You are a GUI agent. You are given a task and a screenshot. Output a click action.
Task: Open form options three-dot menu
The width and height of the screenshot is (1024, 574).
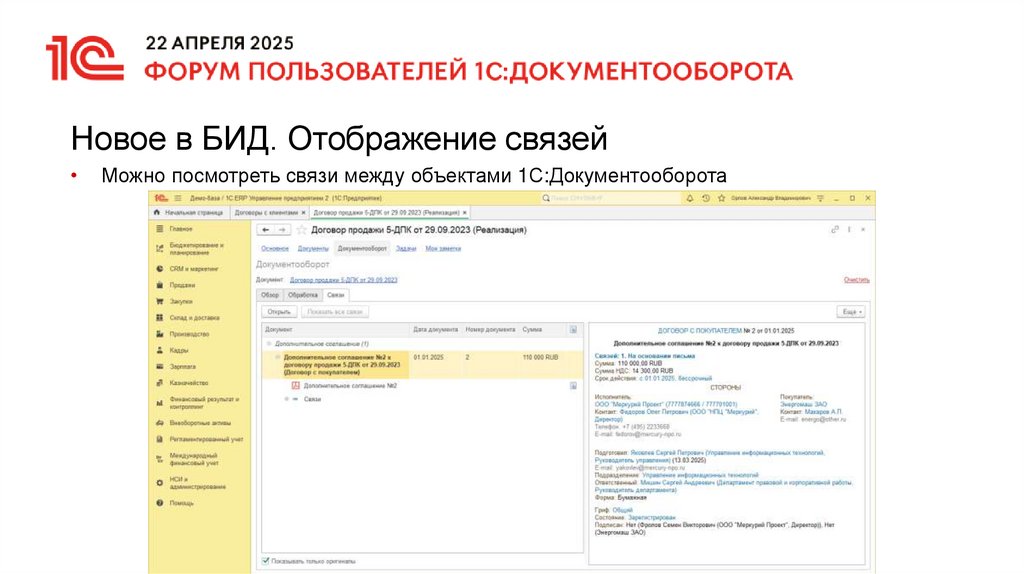pos(849,230)
